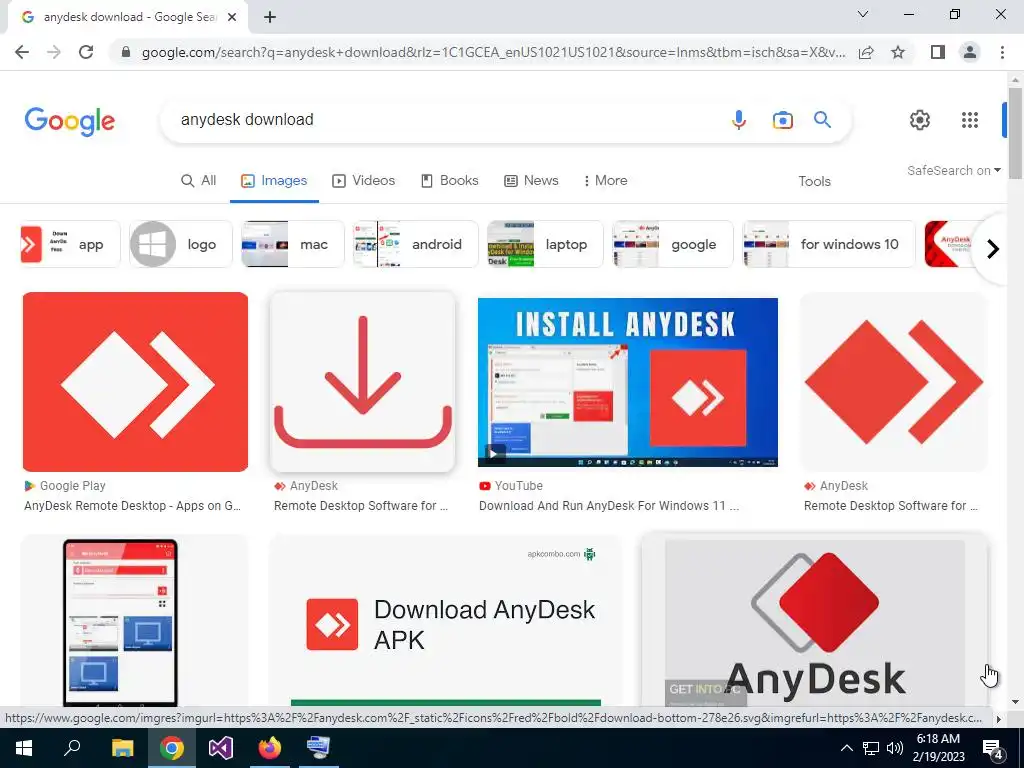
Task: Open the Tools filter options
Action: pos(814,182)
